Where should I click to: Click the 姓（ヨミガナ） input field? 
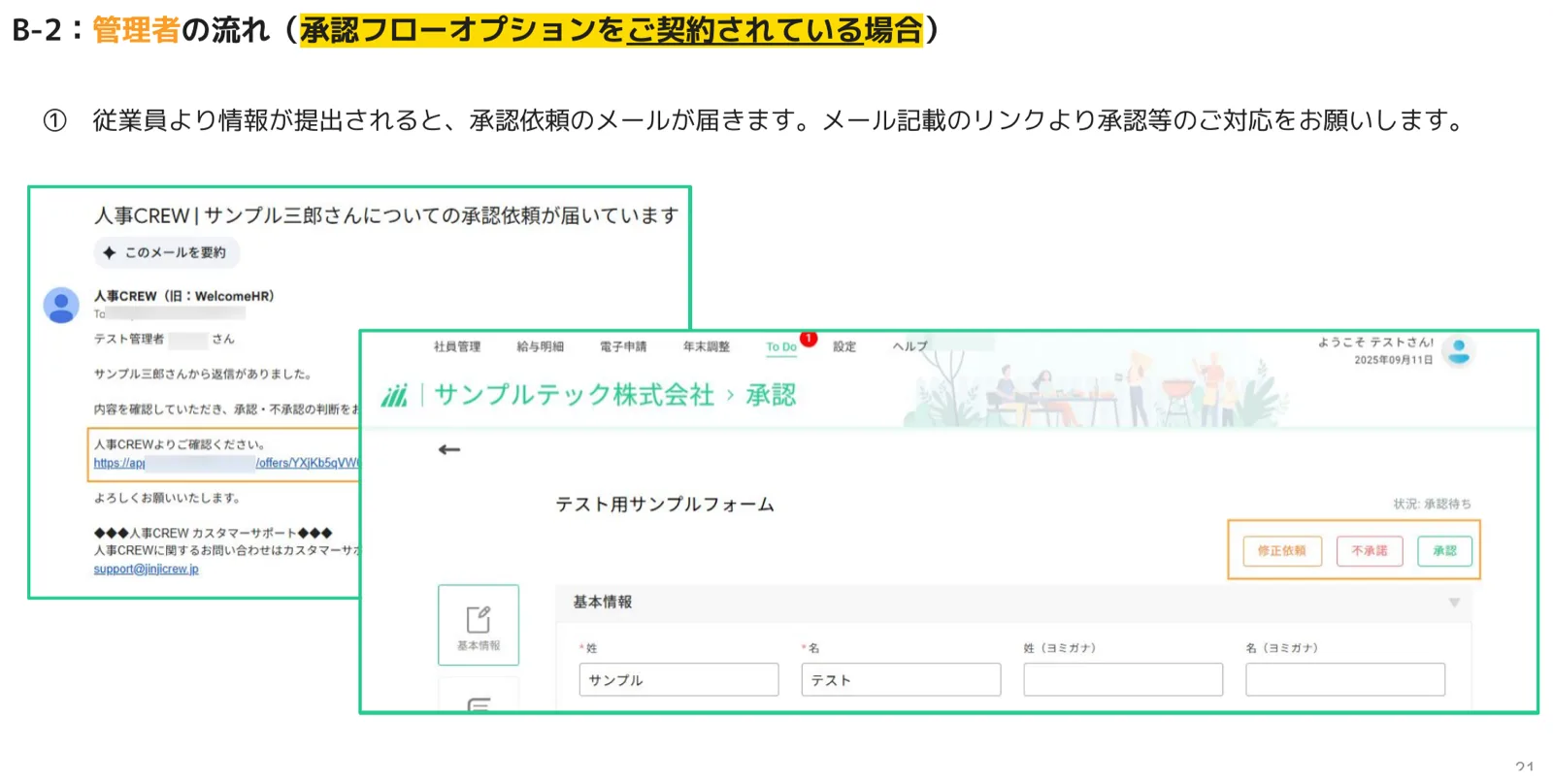click(x=1123, y=679)
